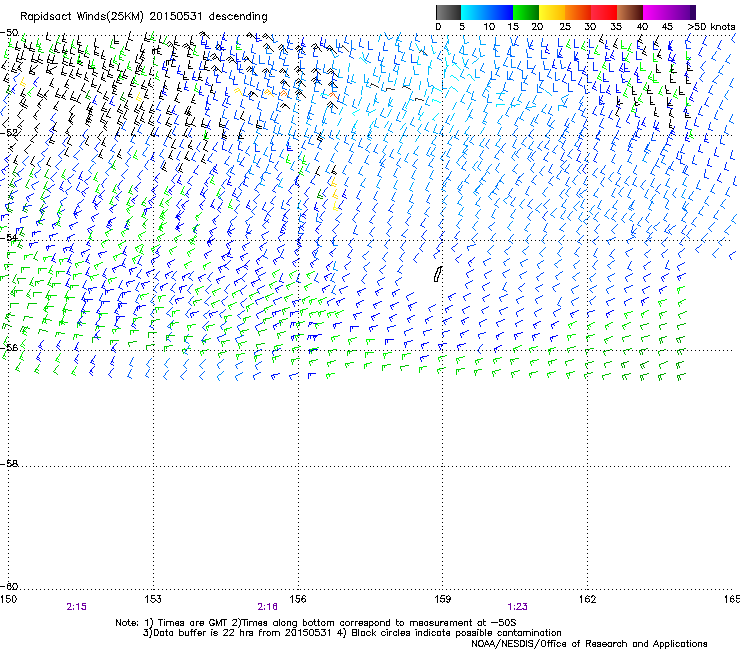This screenshot has width=740, height=650.
Task: Click the yellow 20-25 knots legend color
Action: click(552, 12)
